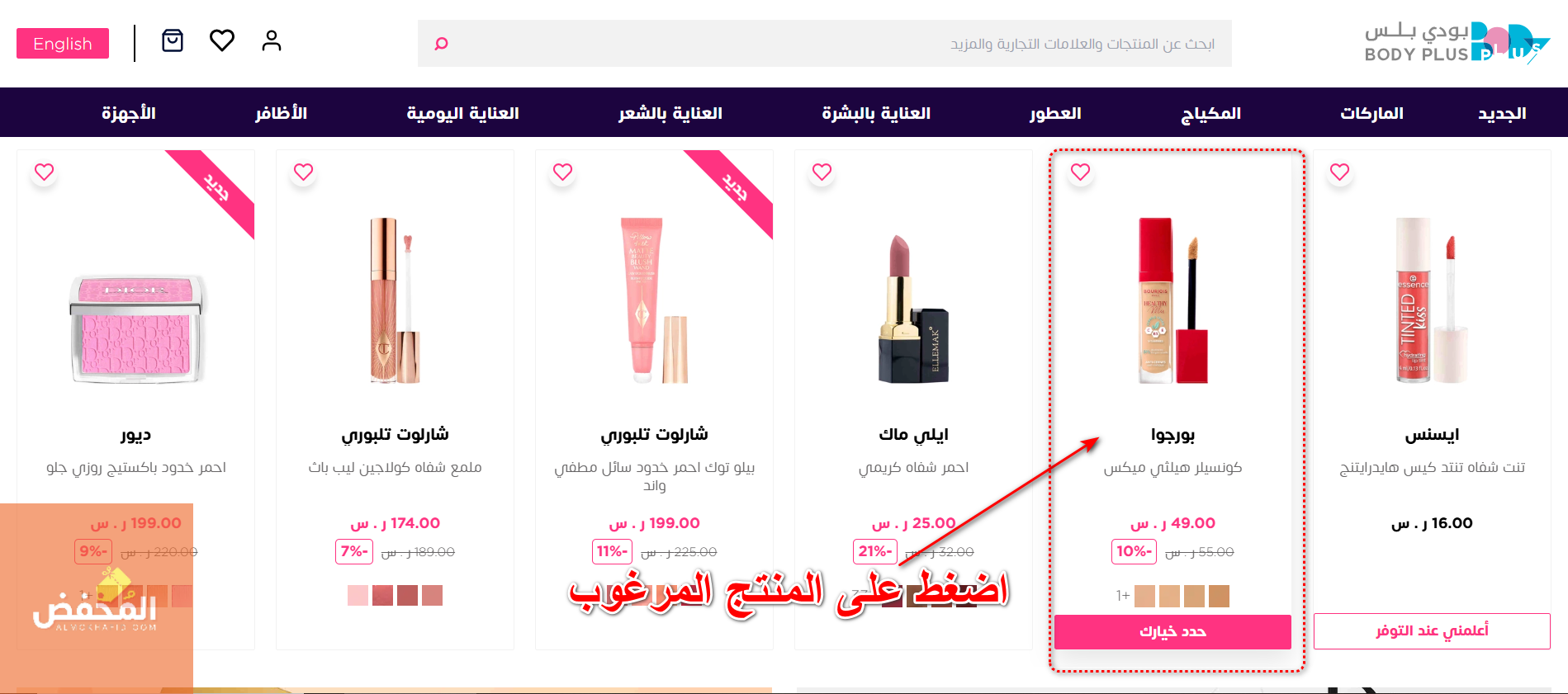The image size is (1568, 694).
Task: Toggle heart on شارلوت تلبوري lip gloss
Action: coord(303,172)
